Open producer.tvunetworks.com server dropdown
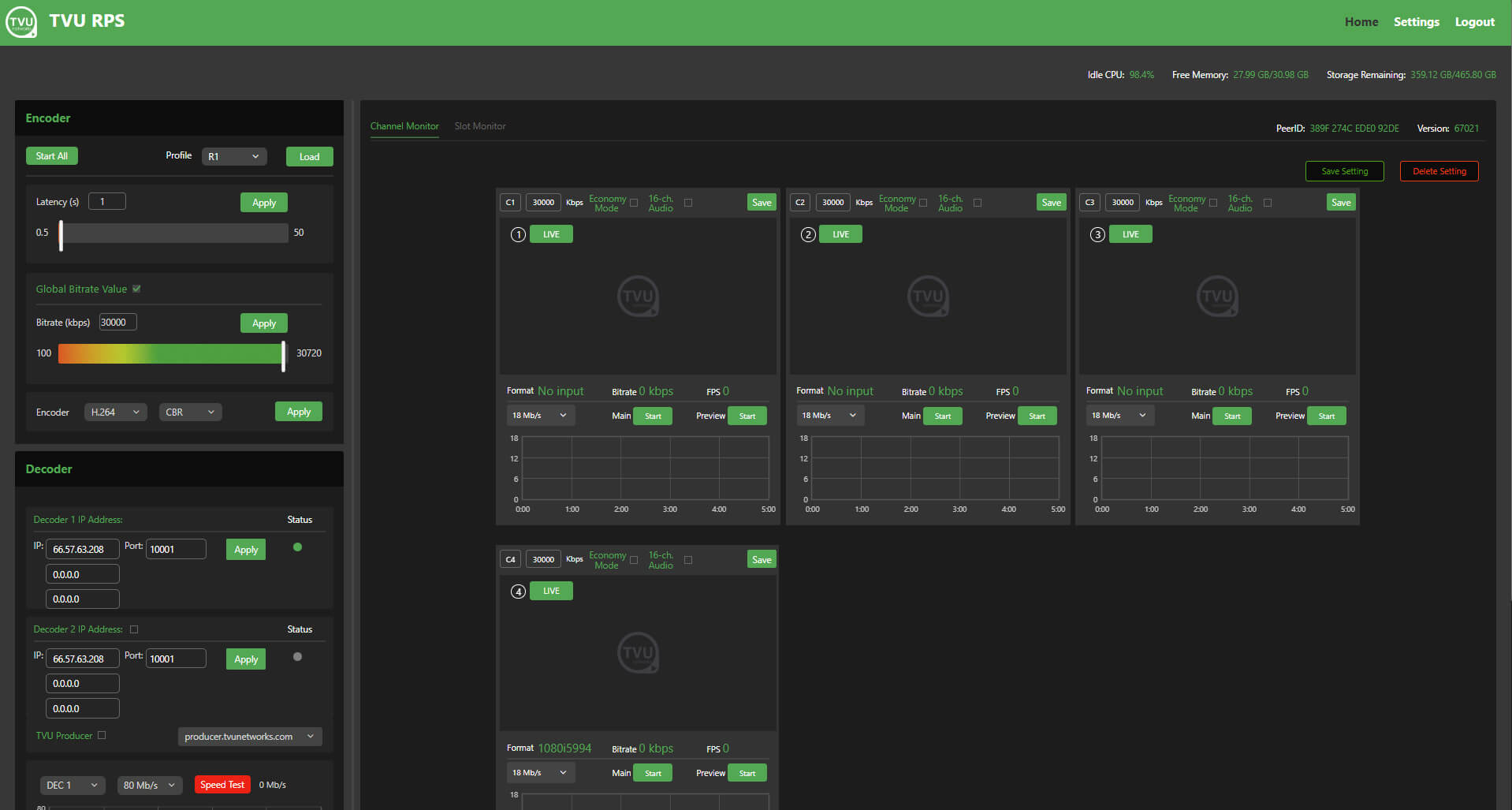This screenshot has width=1512, height=810. tap(250, 737)
